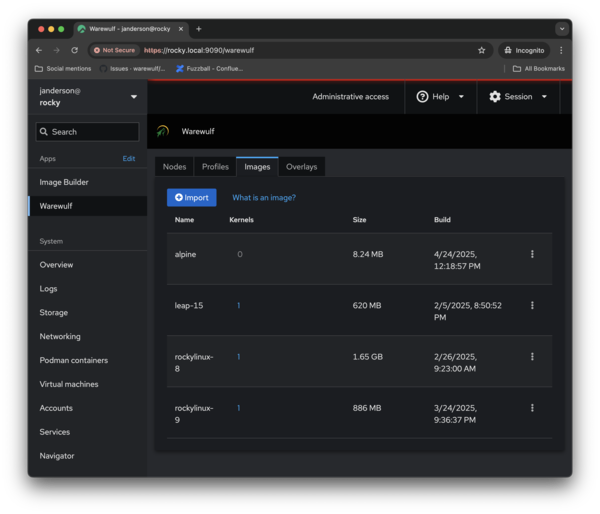Open Overview in the sidebar
Viewport: 600px width, 514px height.
tap(88, 265)
